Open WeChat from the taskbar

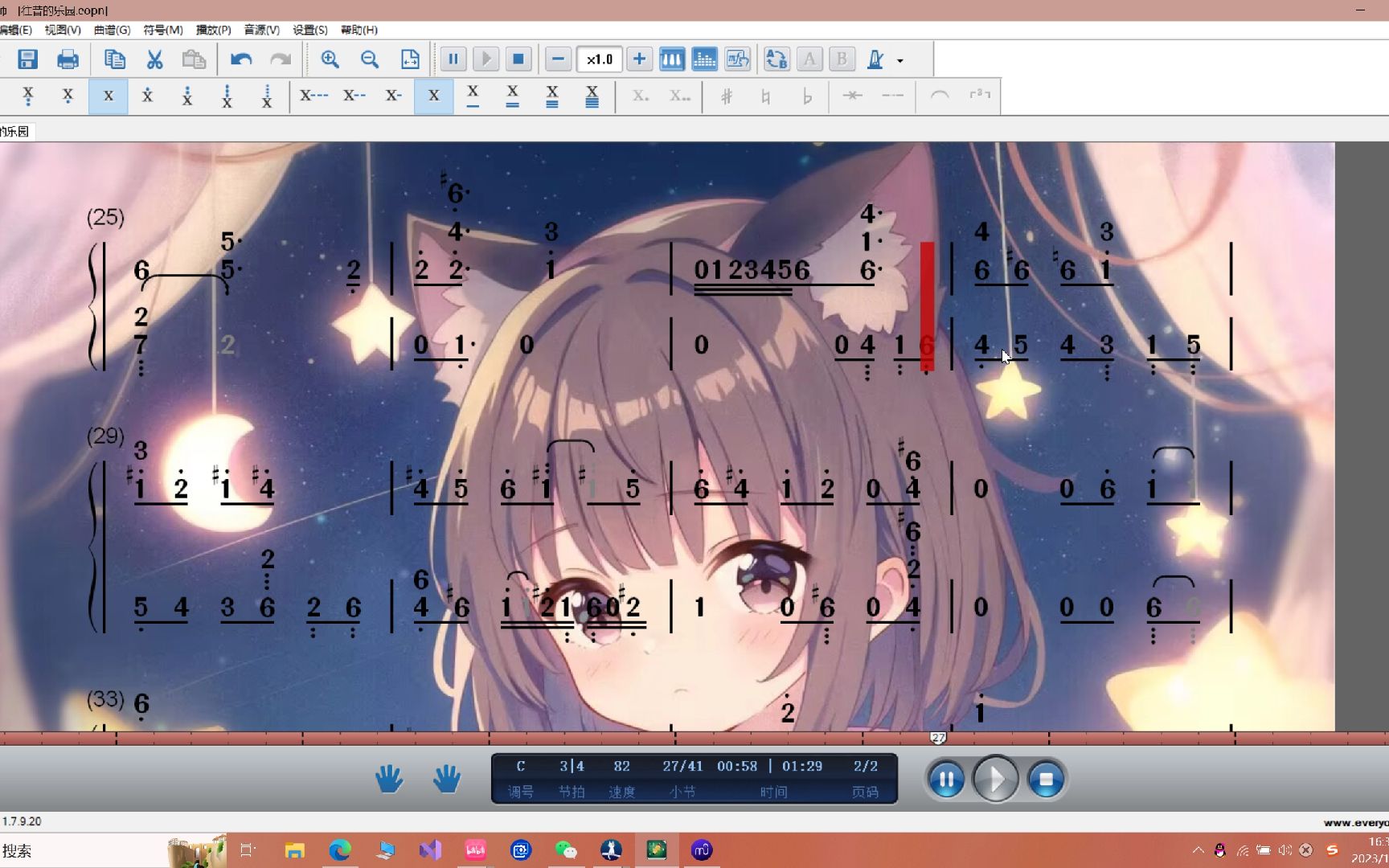tap(566, 850)
